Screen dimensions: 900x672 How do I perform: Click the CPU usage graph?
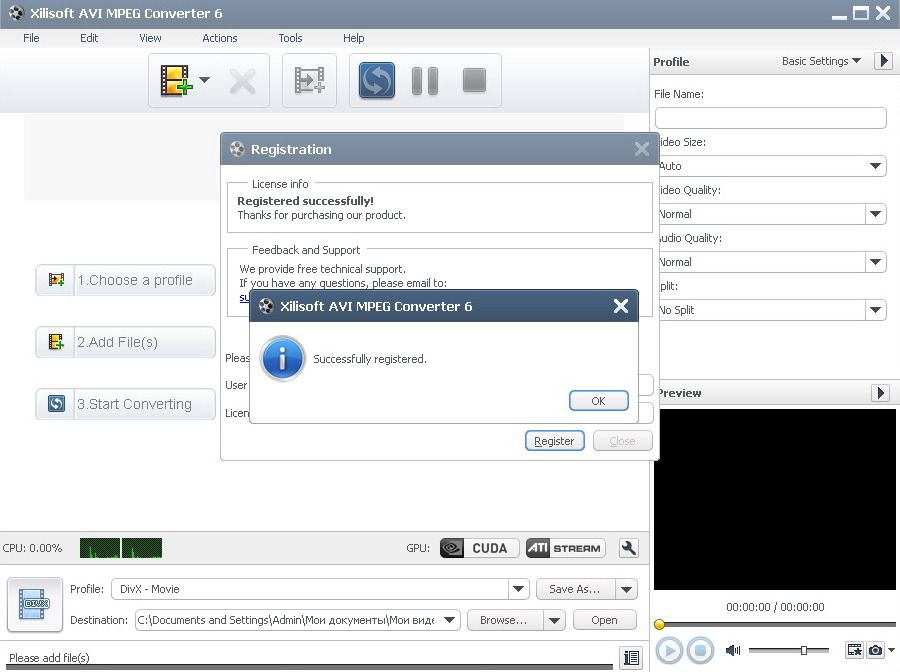121,548
